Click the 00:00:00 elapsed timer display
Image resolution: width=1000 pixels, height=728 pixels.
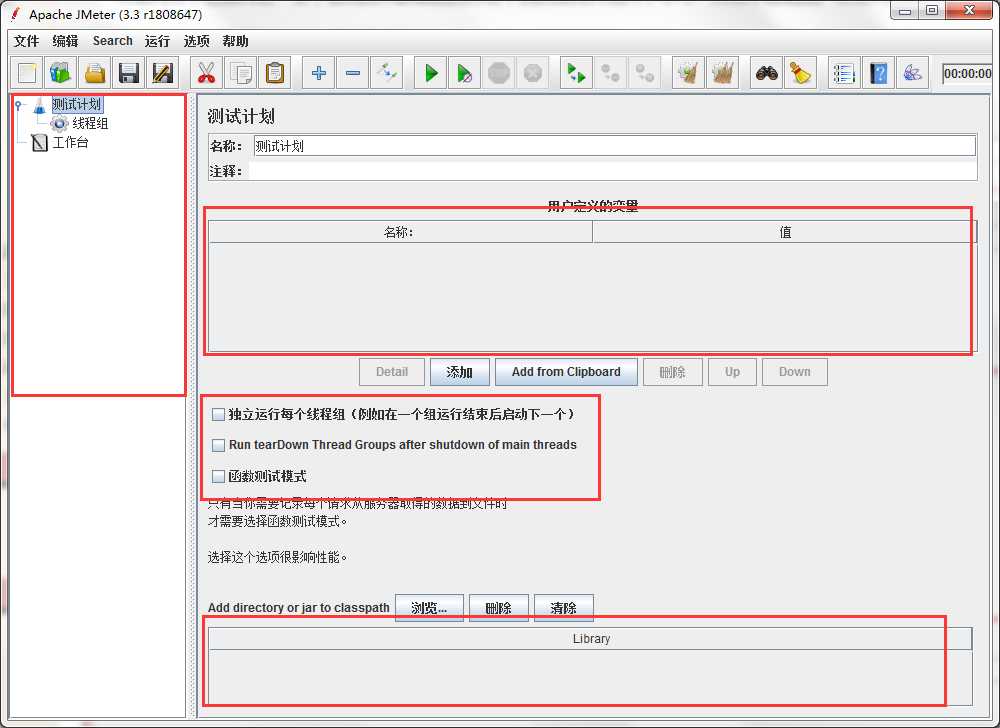967,73
